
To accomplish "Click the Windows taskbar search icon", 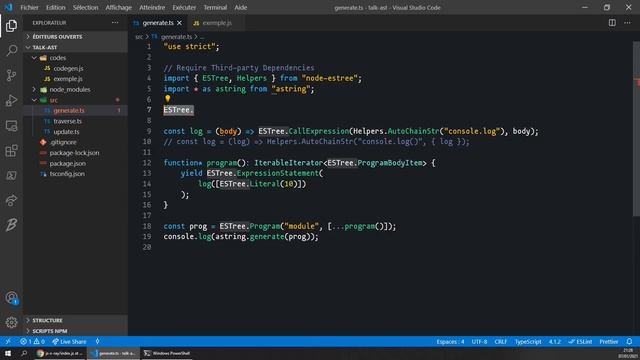I will [24, 353].
